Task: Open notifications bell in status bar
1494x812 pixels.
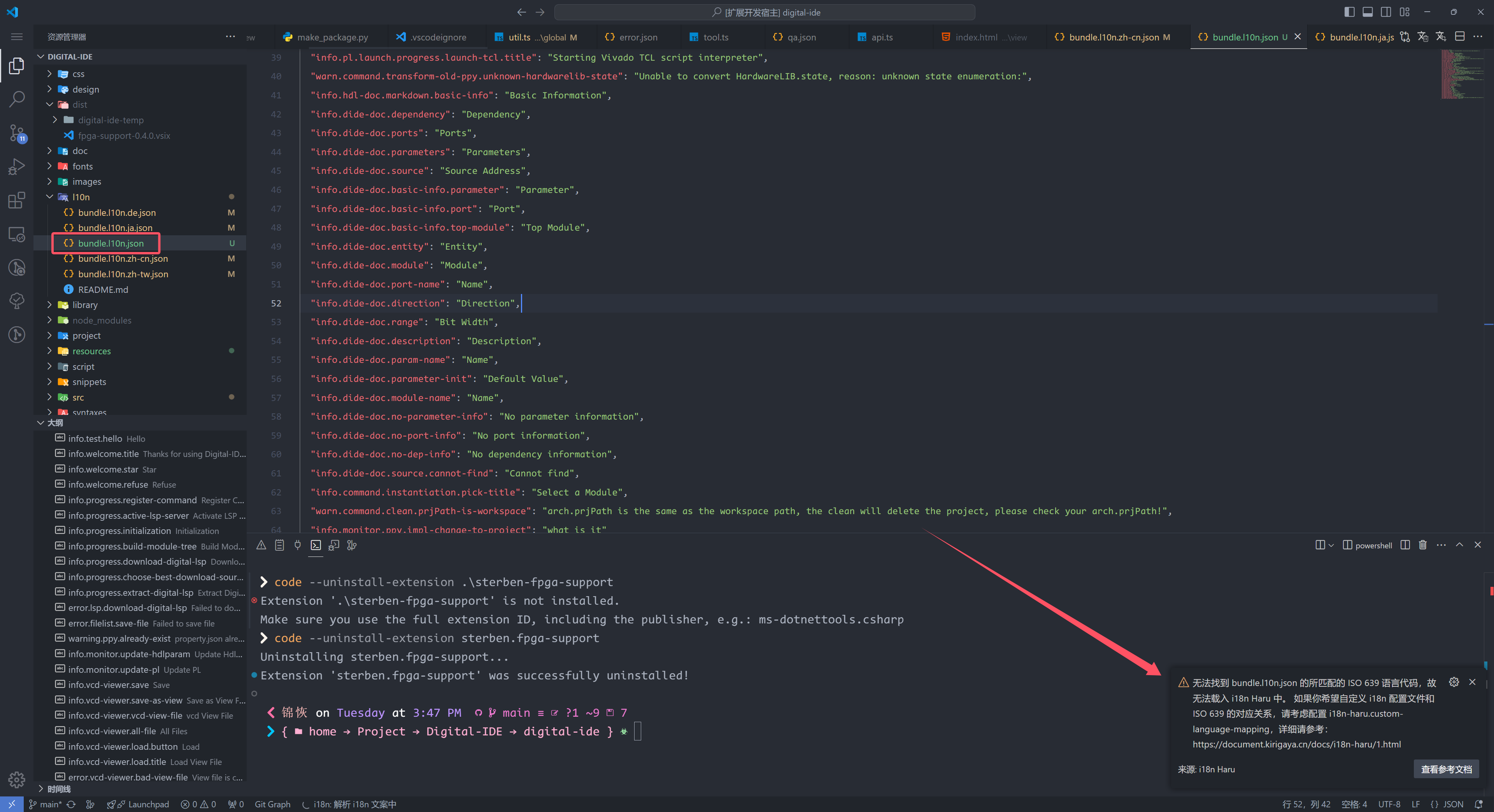Action: 1479,804
